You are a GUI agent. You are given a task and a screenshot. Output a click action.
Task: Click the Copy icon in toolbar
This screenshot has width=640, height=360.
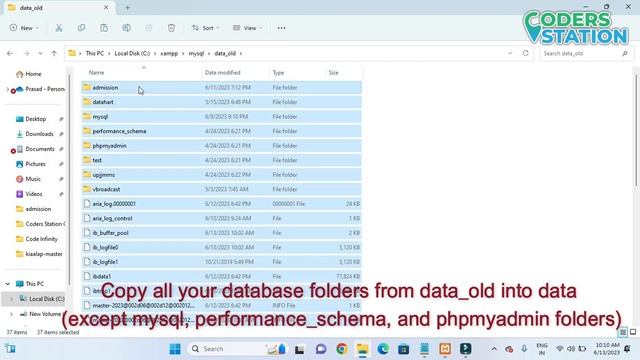(81, 28)
